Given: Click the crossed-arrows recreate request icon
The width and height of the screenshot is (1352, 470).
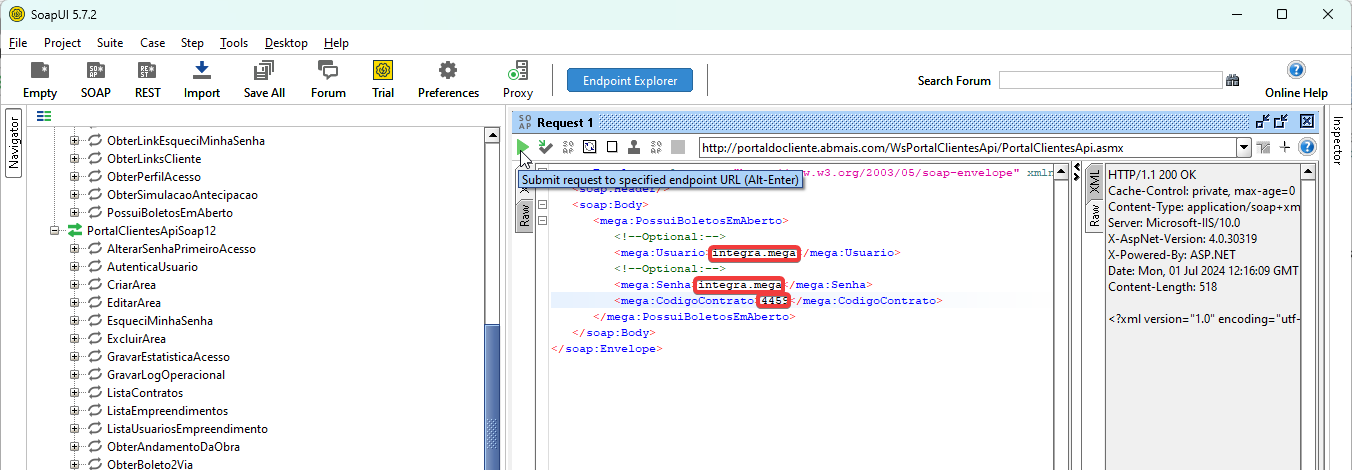Looking at the screenshot, I should click(x=589, y=147).
